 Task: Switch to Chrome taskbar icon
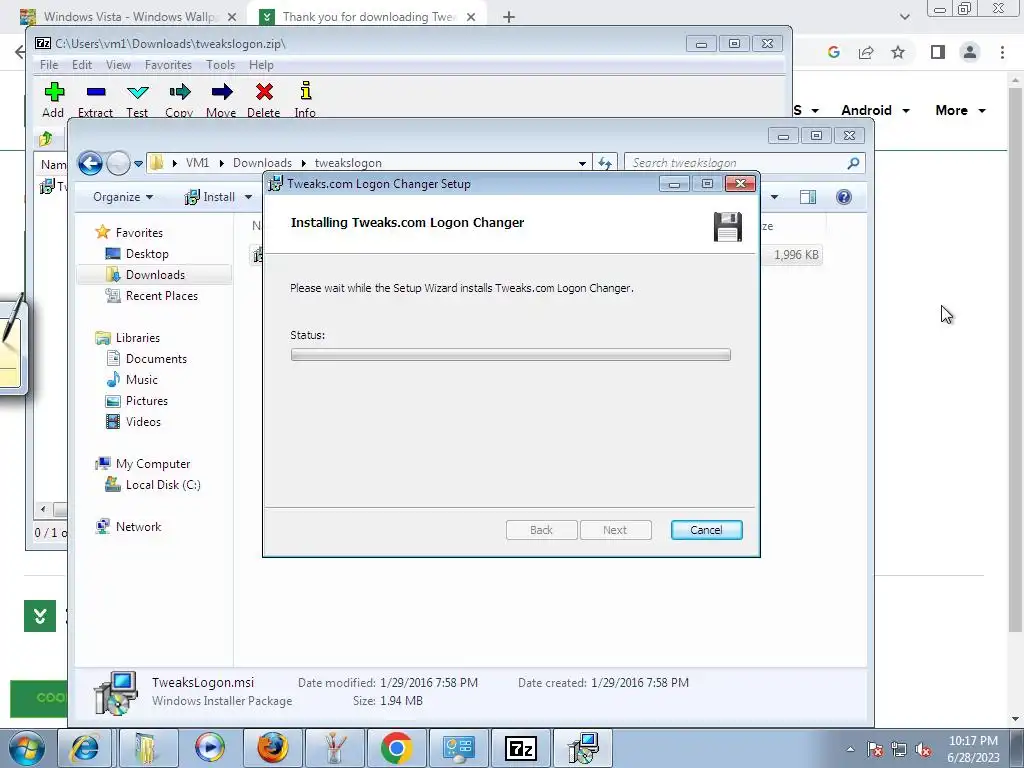click(396, 748)
